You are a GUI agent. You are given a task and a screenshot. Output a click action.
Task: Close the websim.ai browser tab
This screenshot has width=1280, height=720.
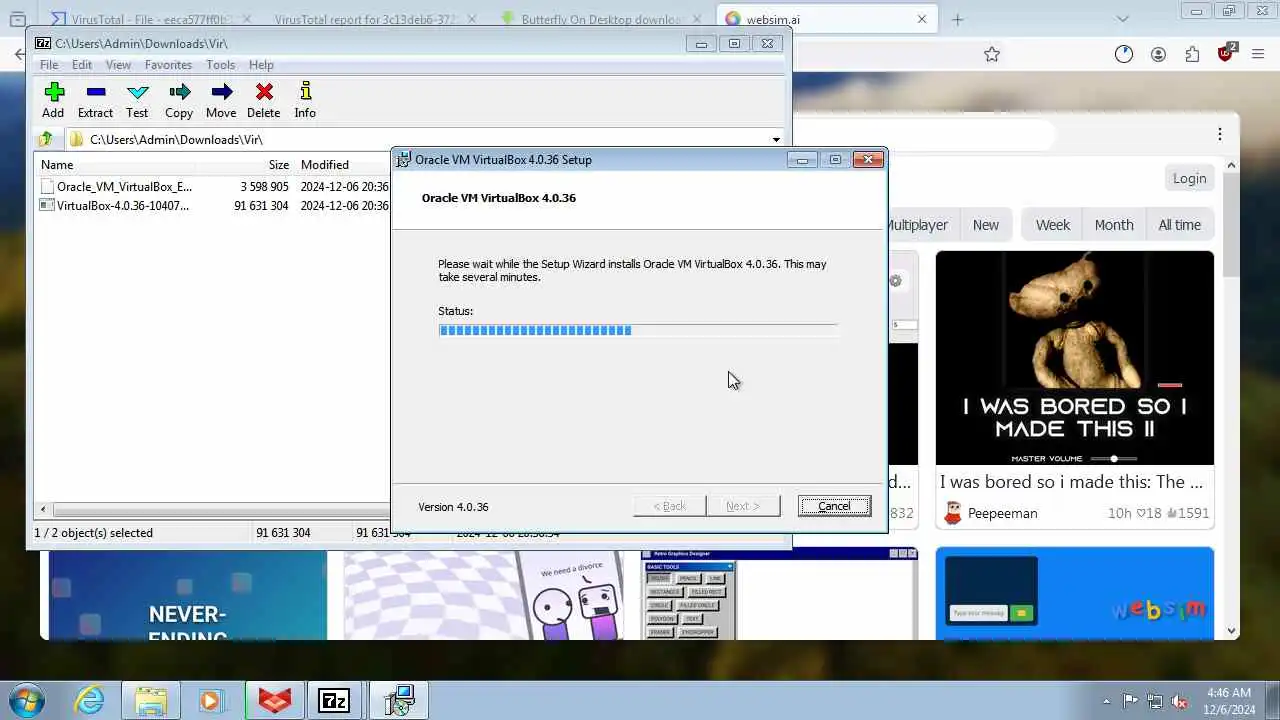coord(922,19)
